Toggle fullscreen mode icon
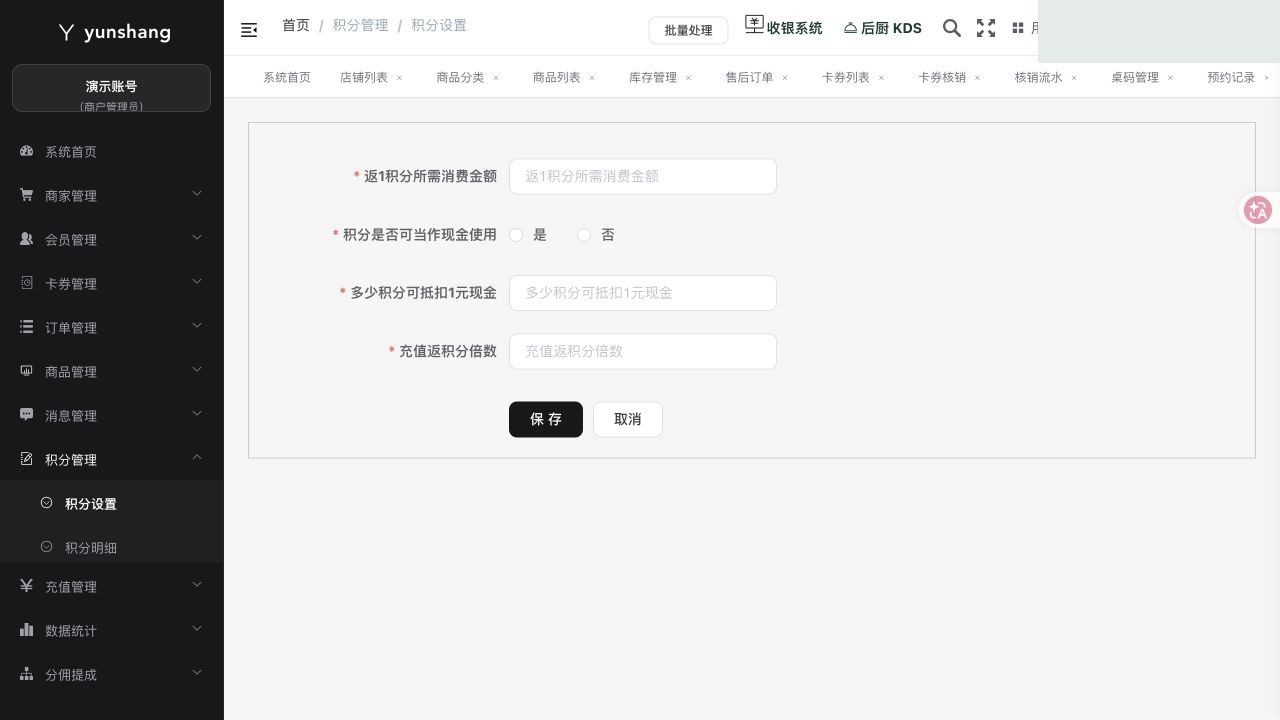Image resolution: width=1280 pixels, height=720 pixels. click(986, 28)
